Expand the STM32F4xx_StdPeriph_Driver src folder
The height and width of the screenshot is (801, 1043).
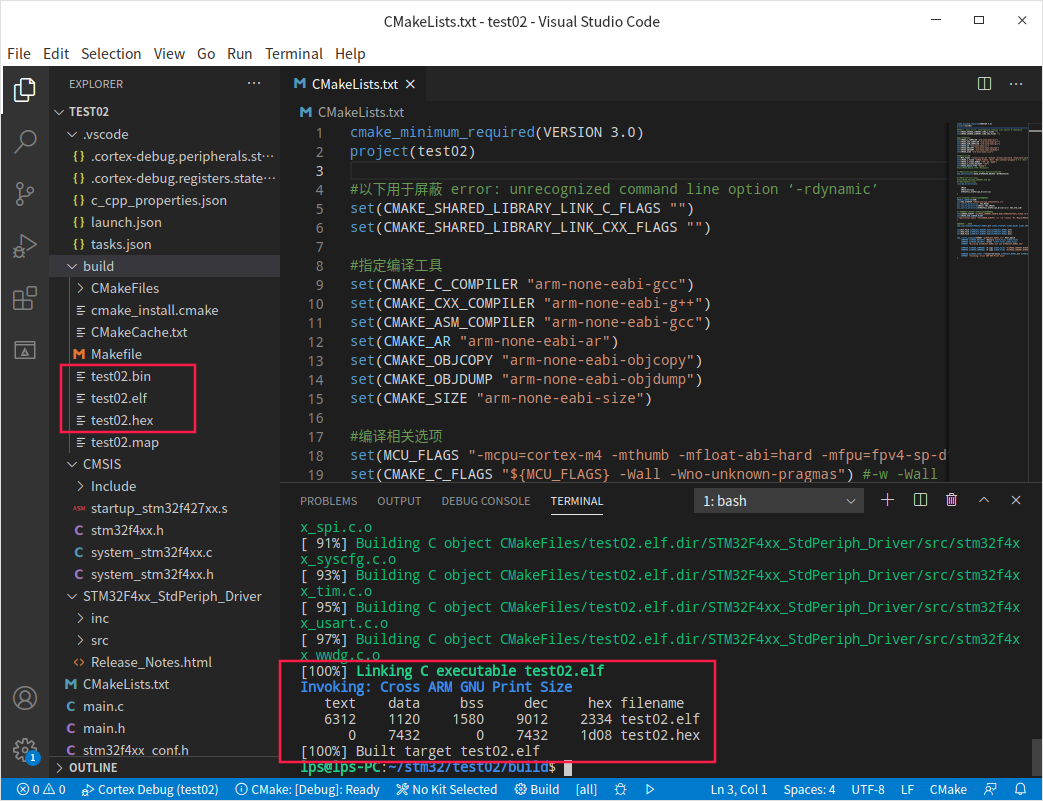pos(99,640)
